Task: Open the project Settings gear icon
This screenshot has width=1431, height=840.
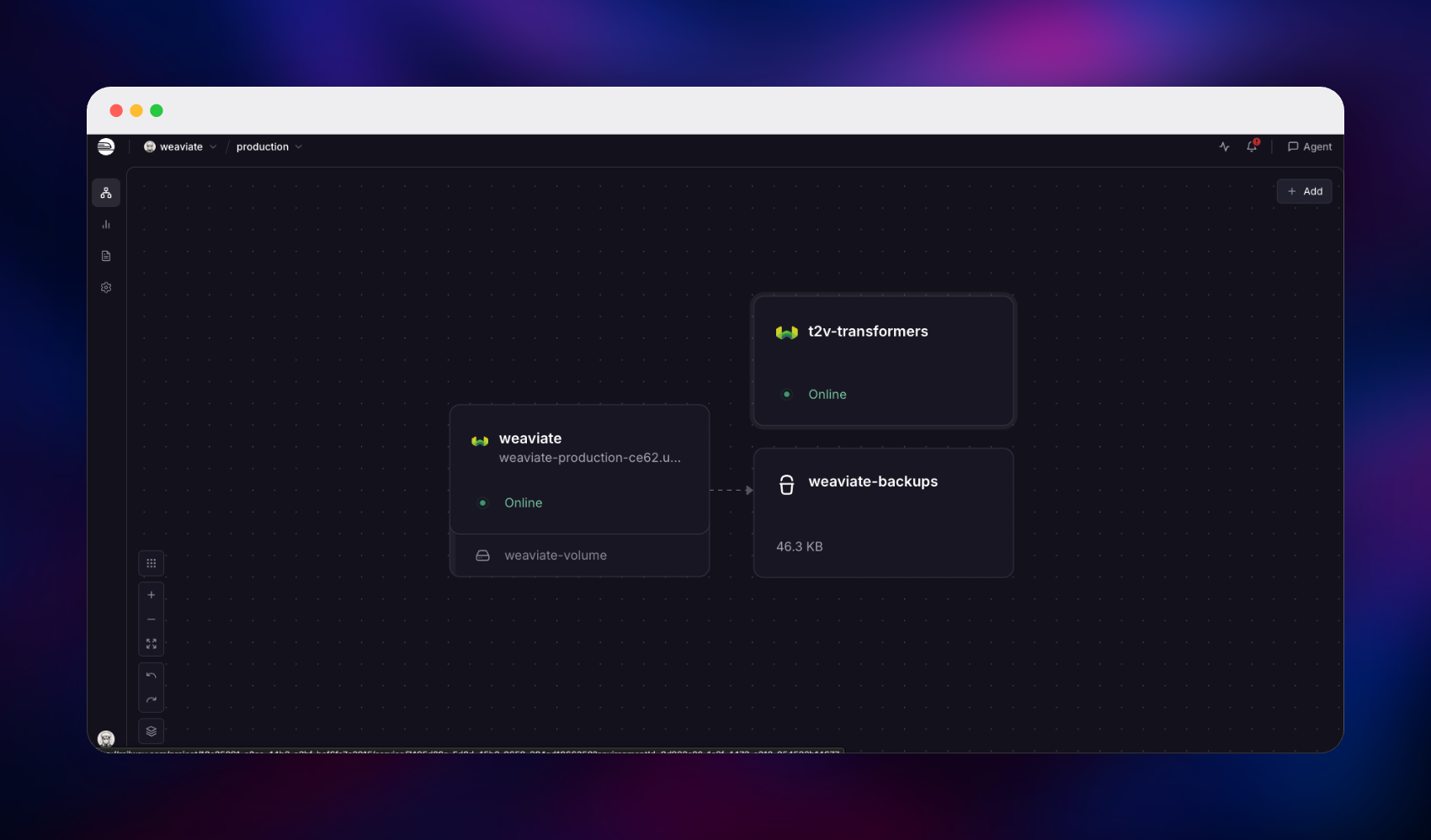Action: pyautogui.click(x=106, y=288)
